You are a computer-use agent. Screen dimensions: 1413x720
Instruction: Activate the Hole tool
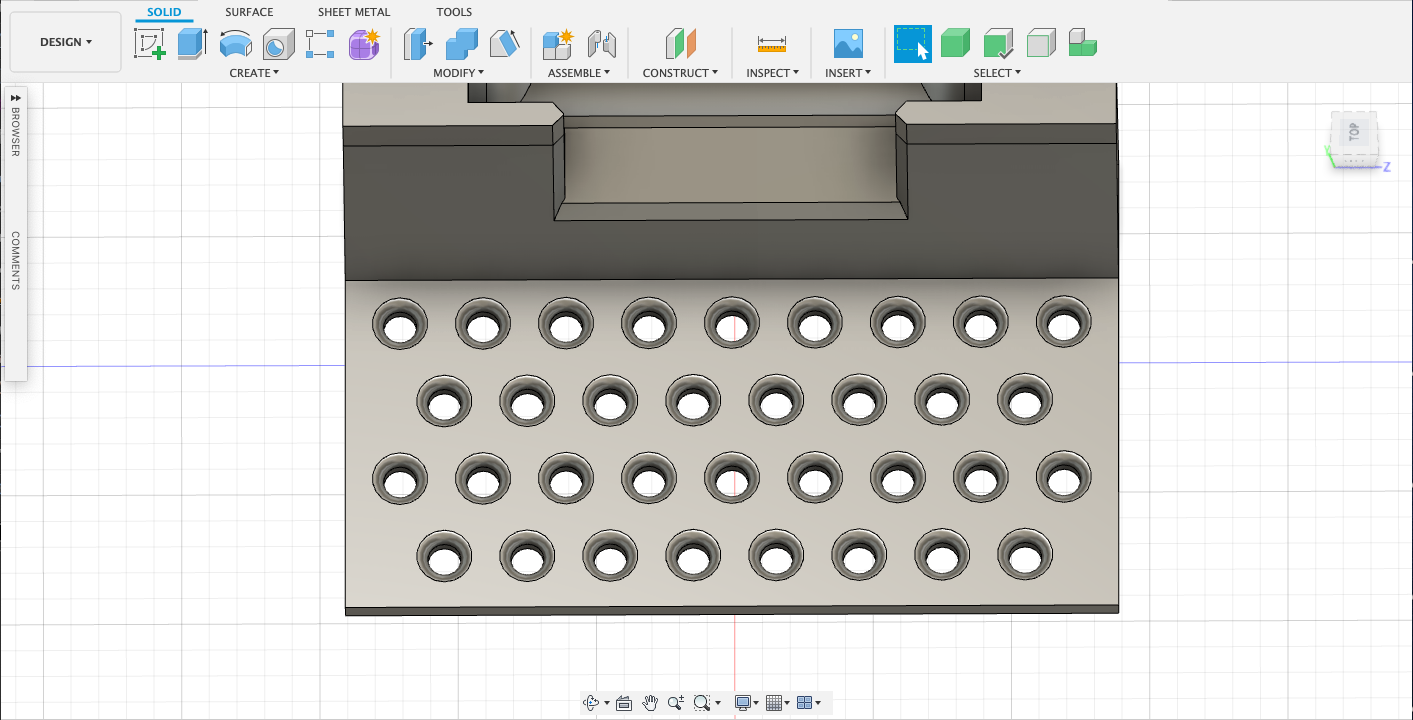click(x=278, y=44)
